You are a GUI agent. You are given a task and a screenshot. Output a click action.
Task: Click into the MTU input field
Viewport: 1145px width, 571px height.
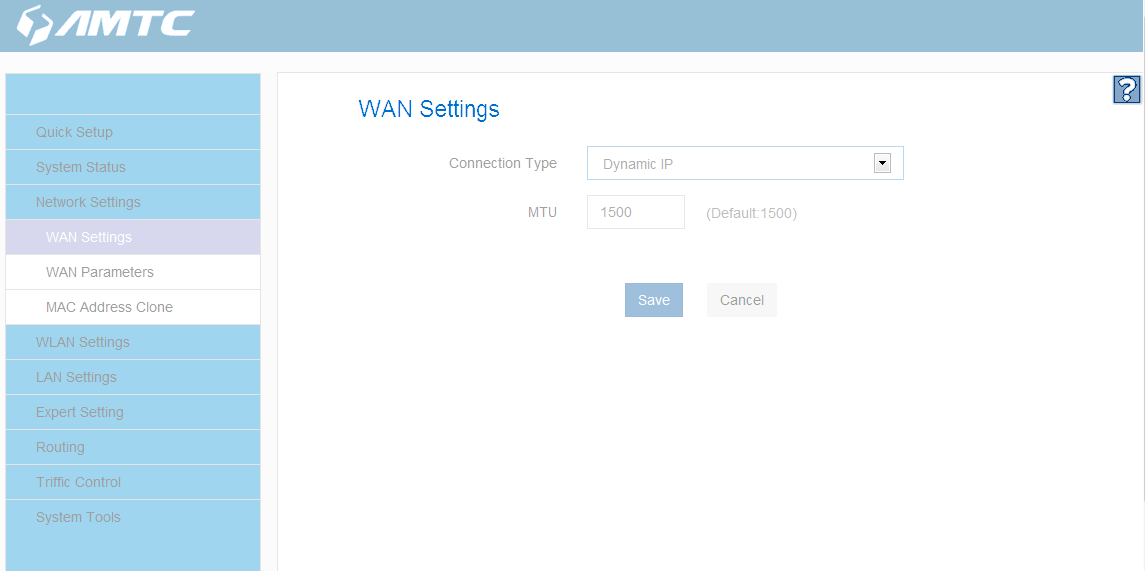pos(636,212)
